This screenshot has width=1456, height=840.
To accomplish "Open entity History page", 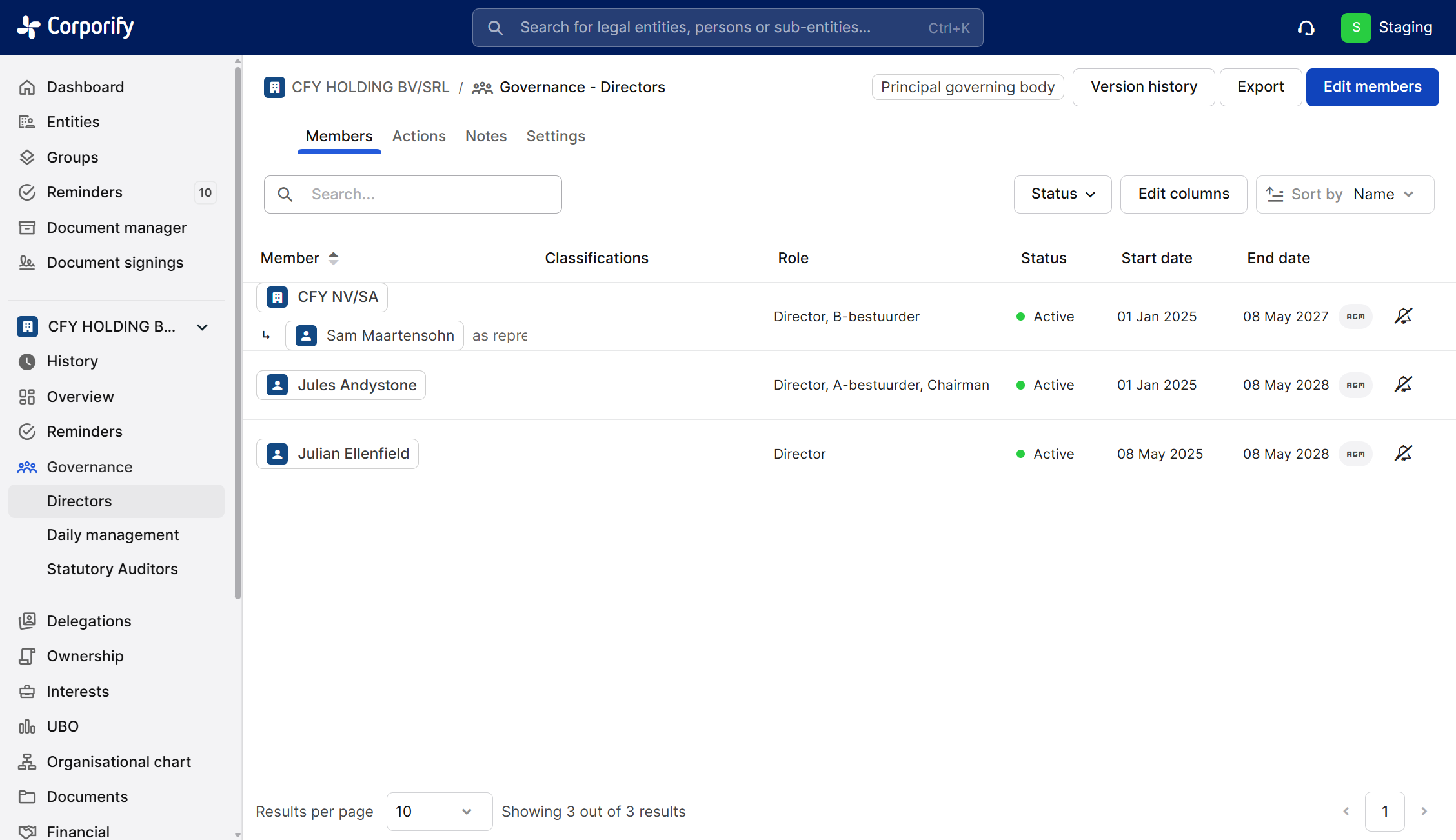I will 72,361.
